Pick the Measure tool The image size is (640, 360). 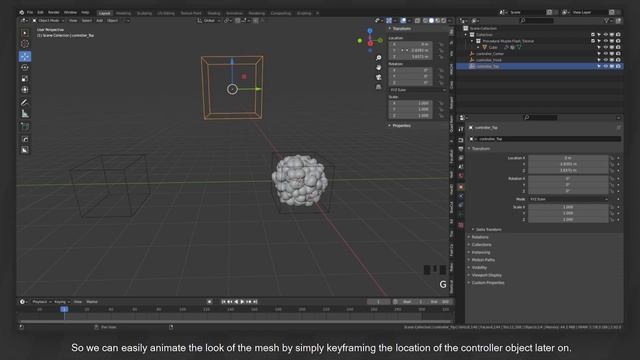[x=25, y=114]
